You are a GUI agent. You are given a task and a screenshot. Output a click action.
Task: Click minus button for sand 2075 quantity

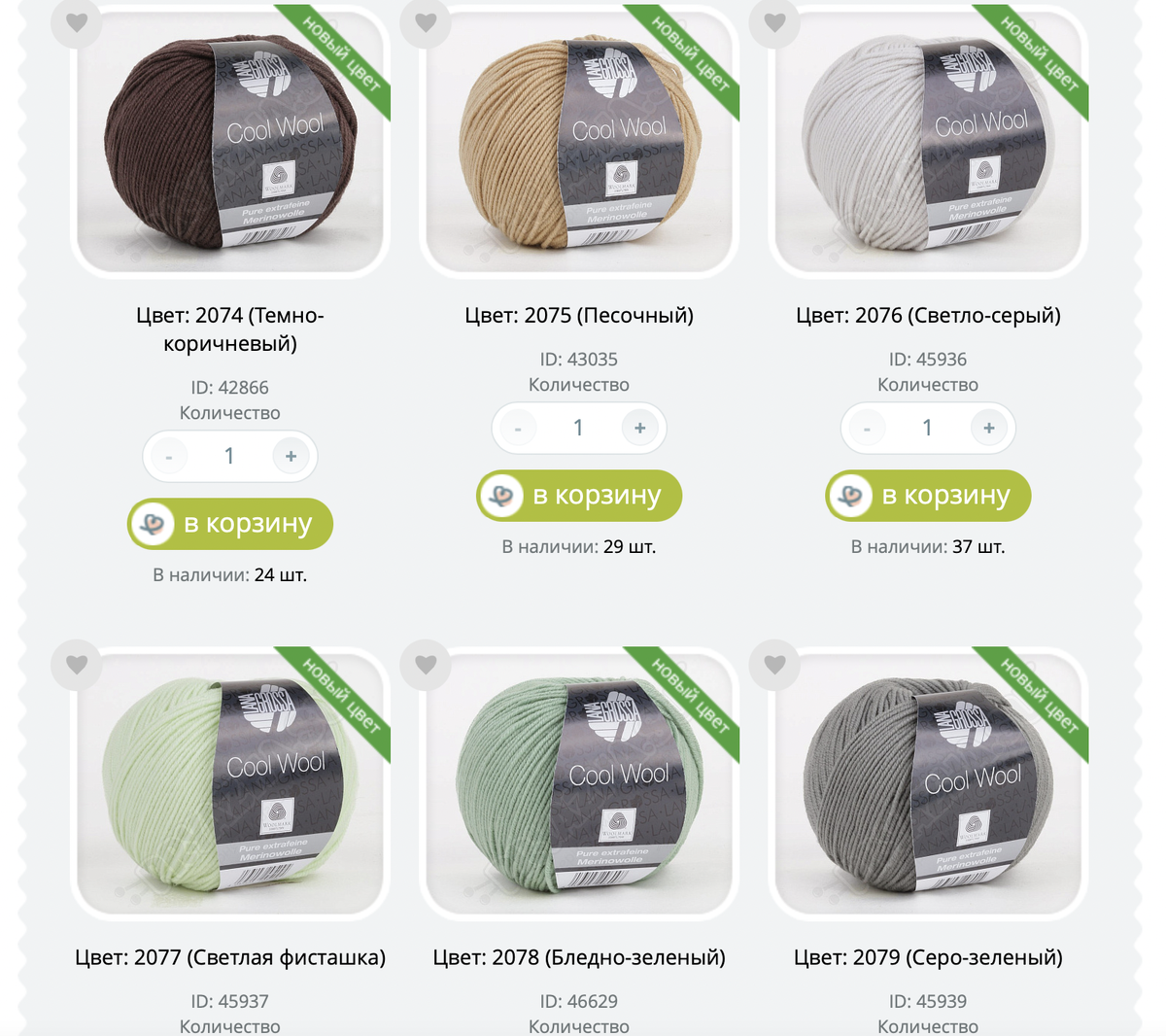click(x=518, y=428)
